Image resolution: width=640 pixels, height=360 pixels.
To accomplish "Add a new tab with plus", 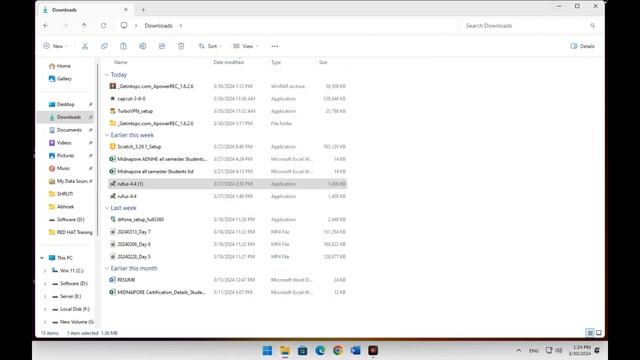I will 143,9.
